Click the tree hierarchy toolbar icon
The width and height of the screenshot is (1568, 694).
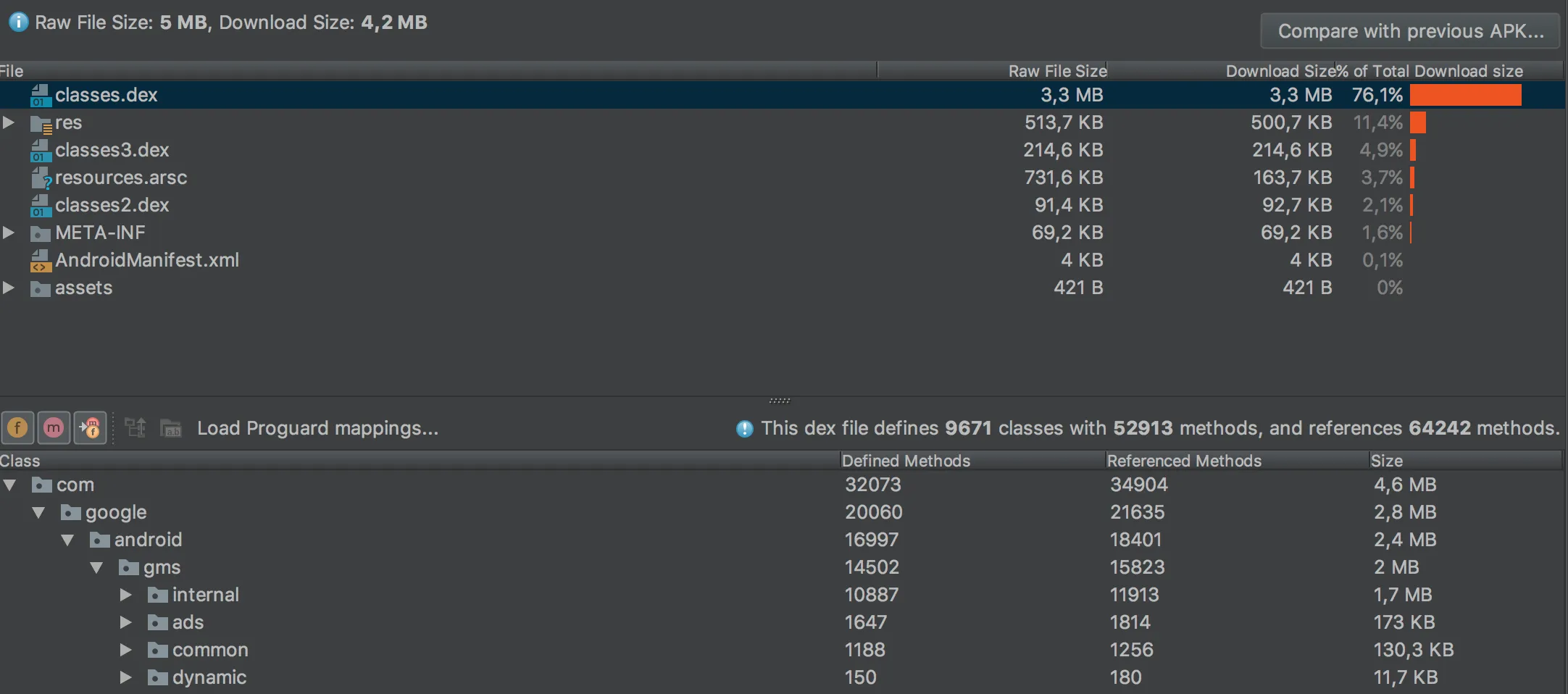coord(135,428)
